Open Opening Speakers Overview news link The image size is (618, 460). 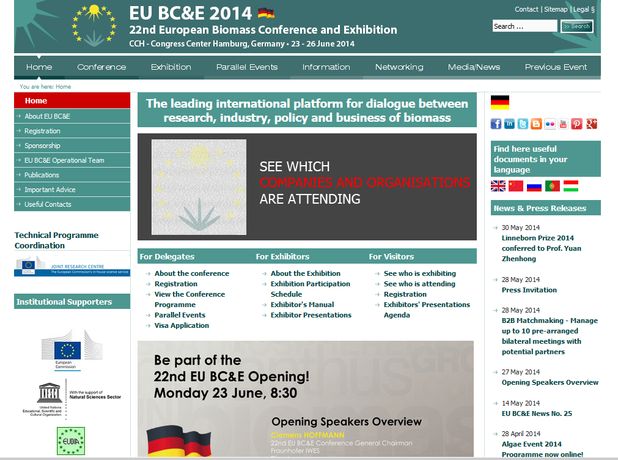550,382
